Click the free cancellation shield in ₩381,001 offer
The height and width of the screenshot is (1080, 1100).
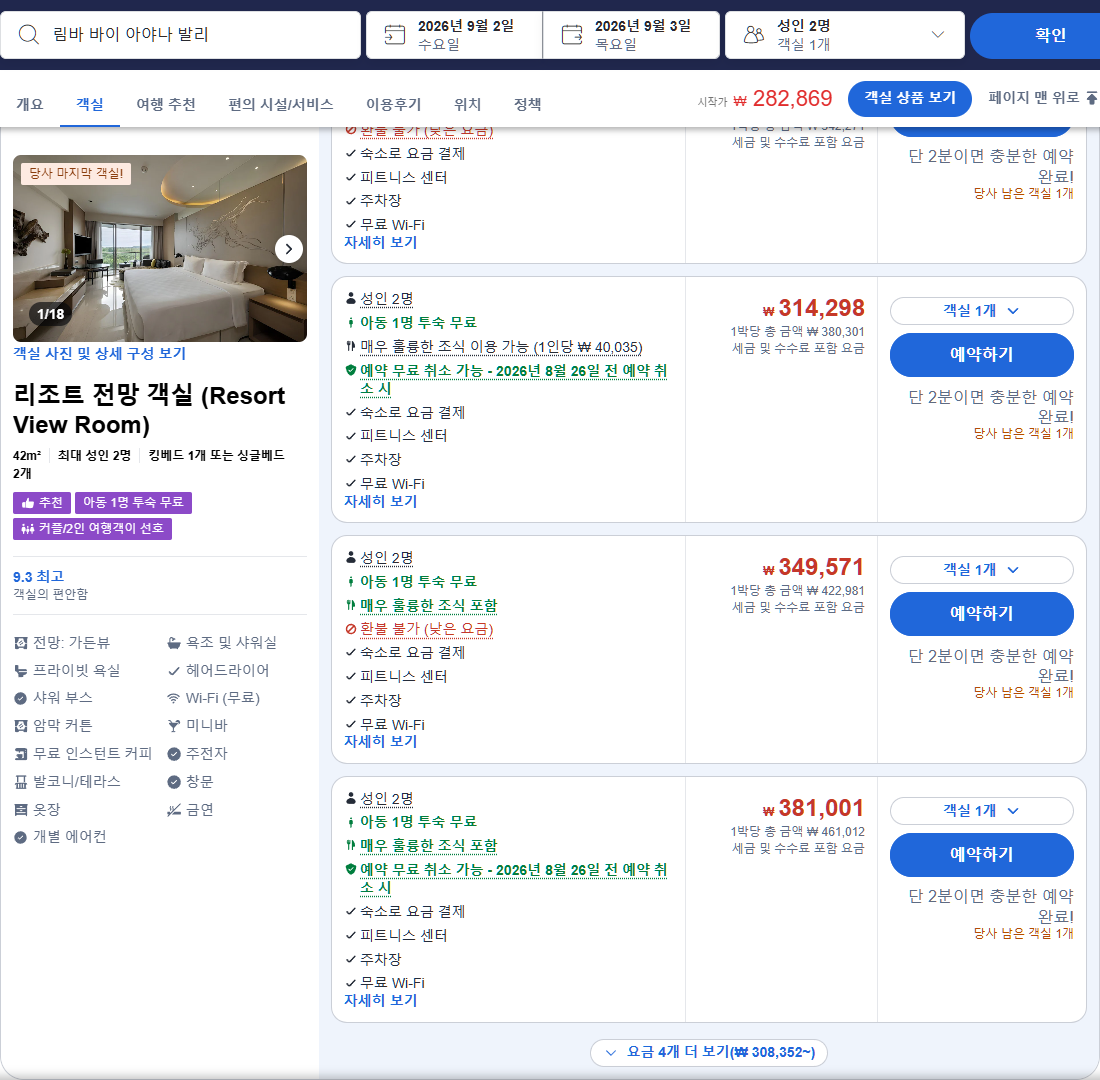pos(351,869)
